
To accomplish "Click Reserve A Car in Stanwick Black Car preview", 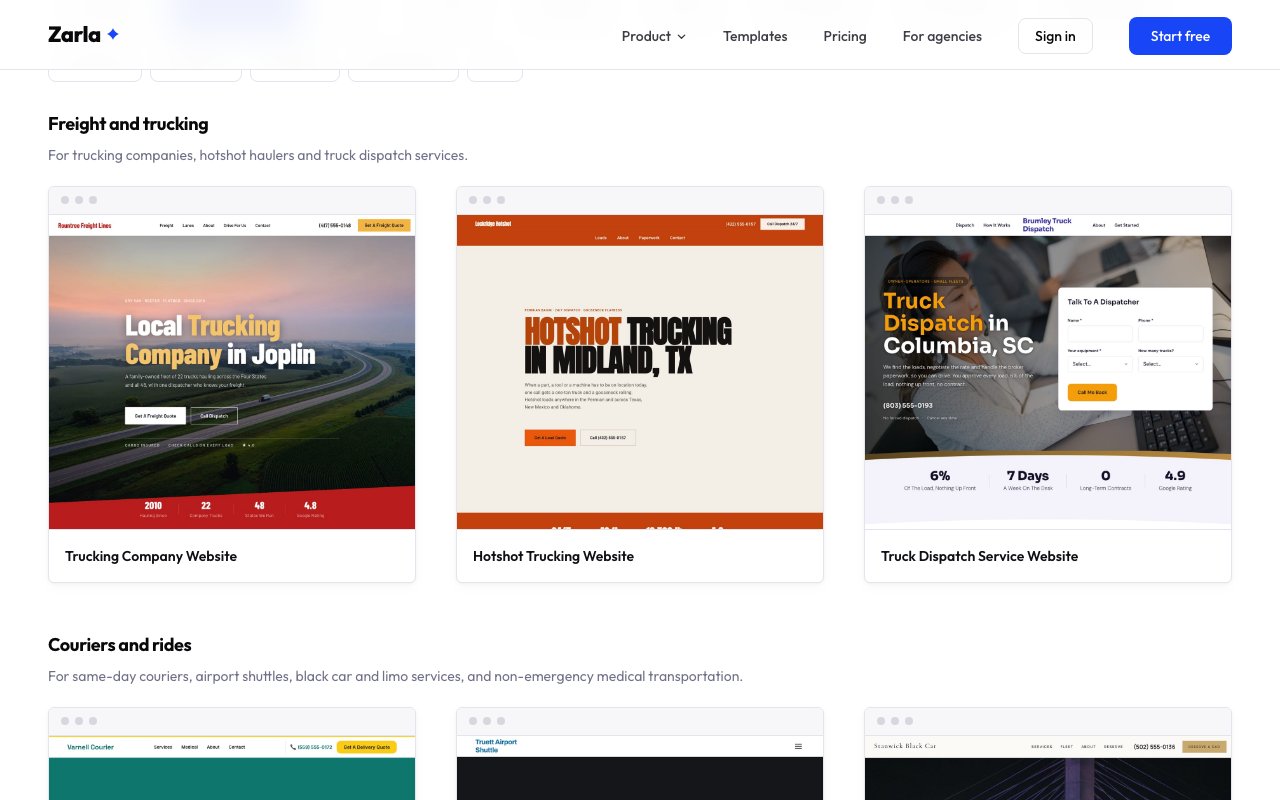I will click(1204, 746).
